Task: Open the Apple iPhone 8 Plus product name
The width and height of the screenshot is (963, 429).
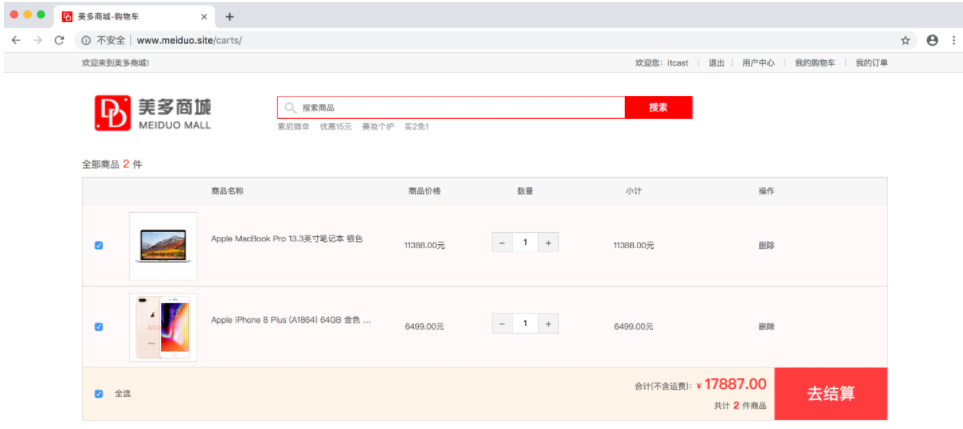Action: [x=290, y=320]
